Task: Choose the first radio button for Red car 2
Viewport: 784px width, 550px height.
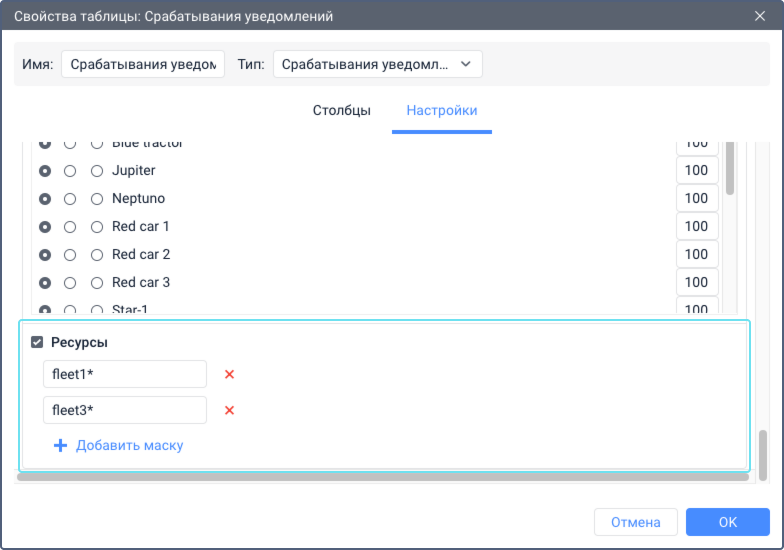Action: pos(45,255)
